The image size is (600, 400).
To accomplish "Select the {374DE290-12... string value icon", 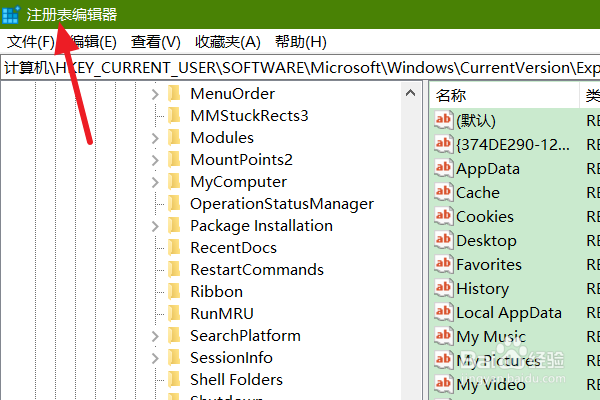I will [x=444, y=144].
